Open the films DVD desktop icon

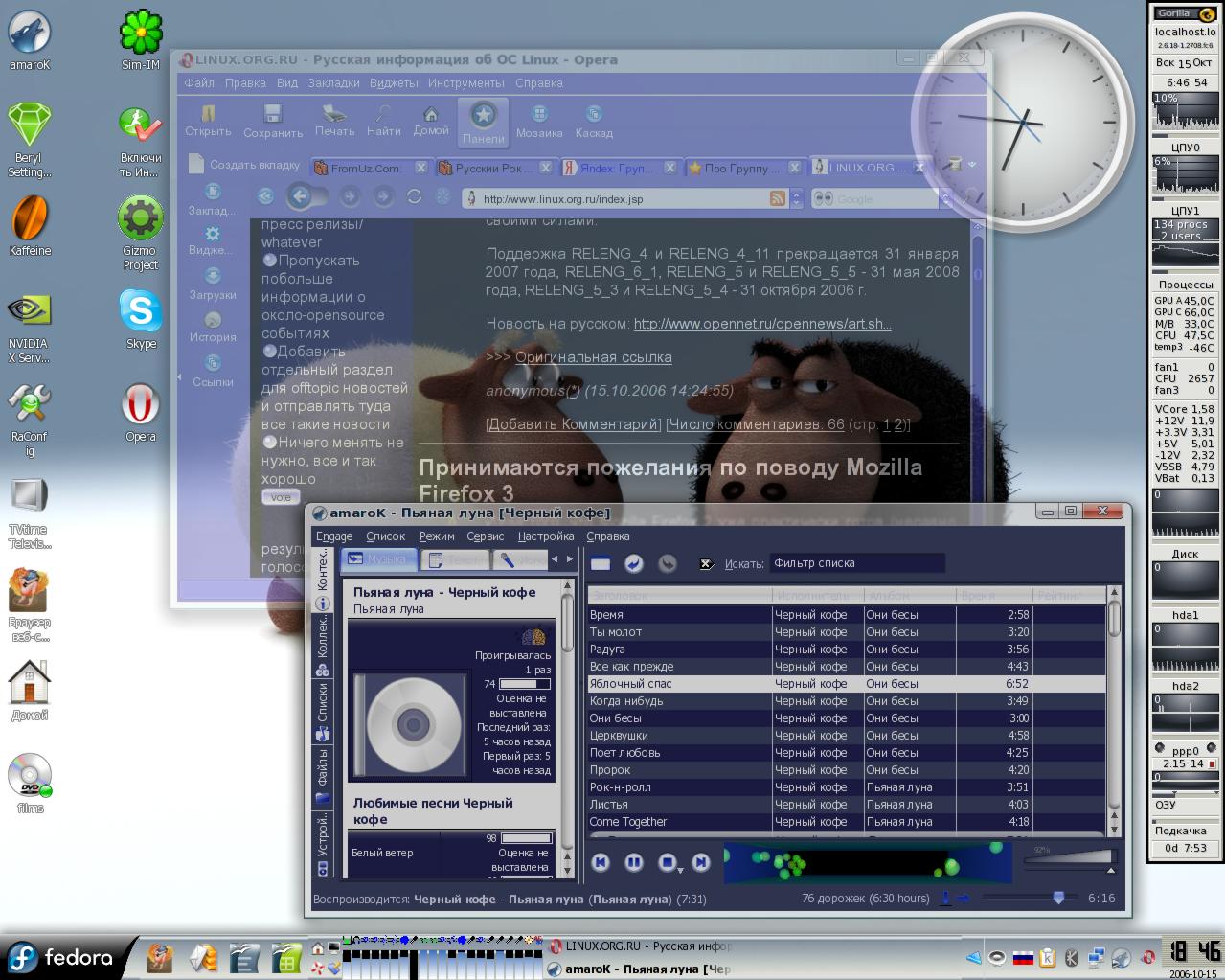[x=30, y=785]
